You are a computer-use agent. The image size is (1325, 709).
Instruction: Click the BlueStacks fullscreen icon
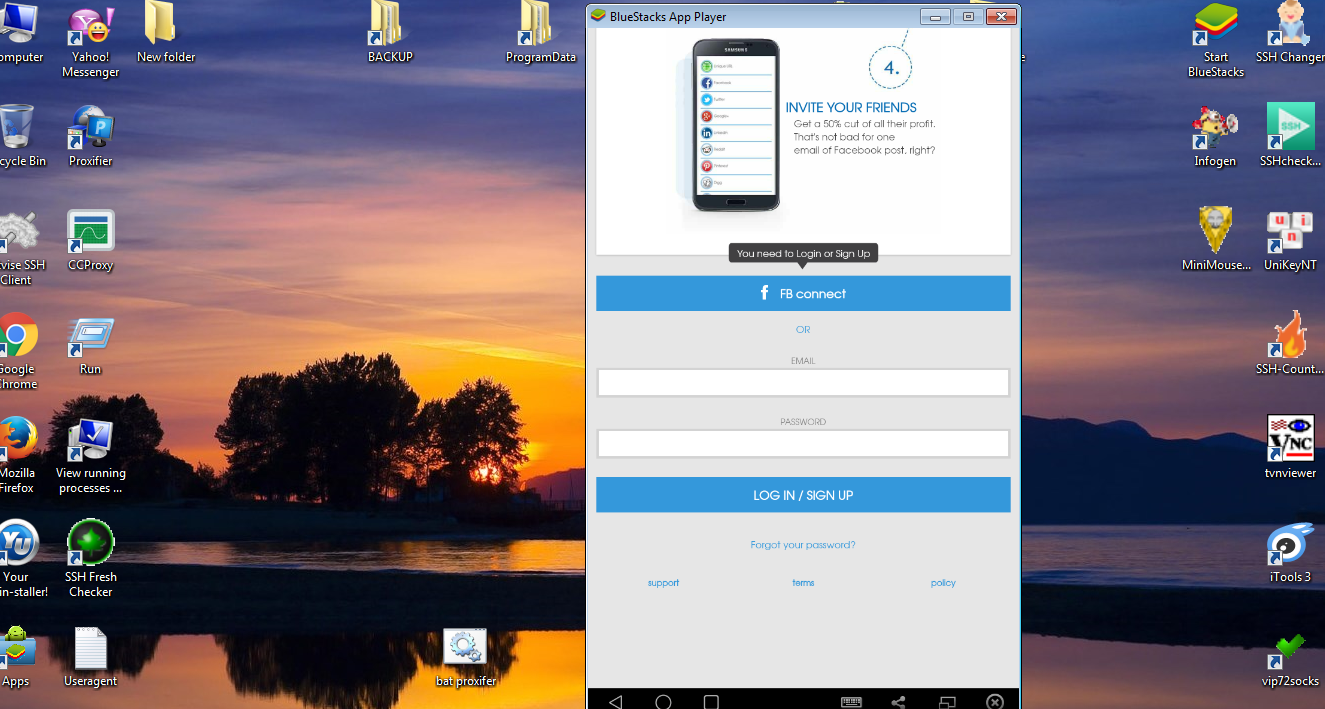(x=947, y=702)
